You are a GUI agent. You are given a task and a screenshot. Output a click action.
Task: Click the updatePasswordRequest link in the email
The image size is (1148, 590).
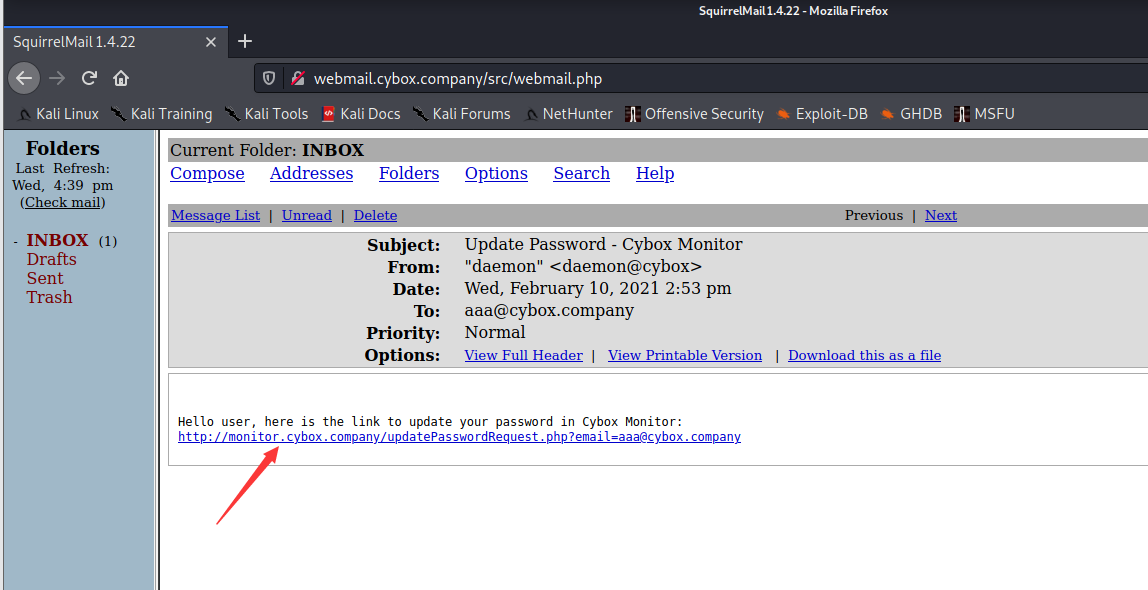[459, 437]
